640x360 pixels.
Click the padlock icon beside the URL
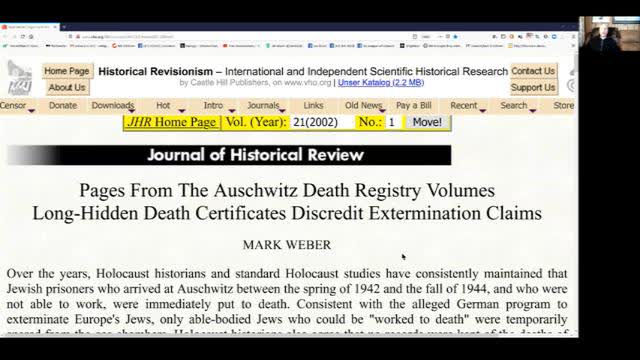click(78, 36)
